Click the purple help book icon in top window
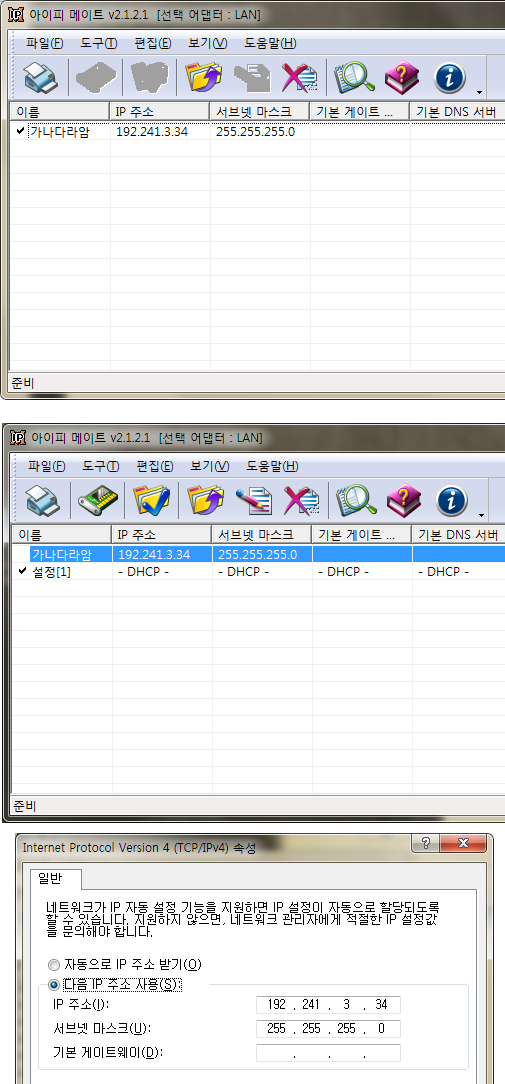The width and height of the screenshot is (505, 1084). pyautogui.click(x=402, y=77)
